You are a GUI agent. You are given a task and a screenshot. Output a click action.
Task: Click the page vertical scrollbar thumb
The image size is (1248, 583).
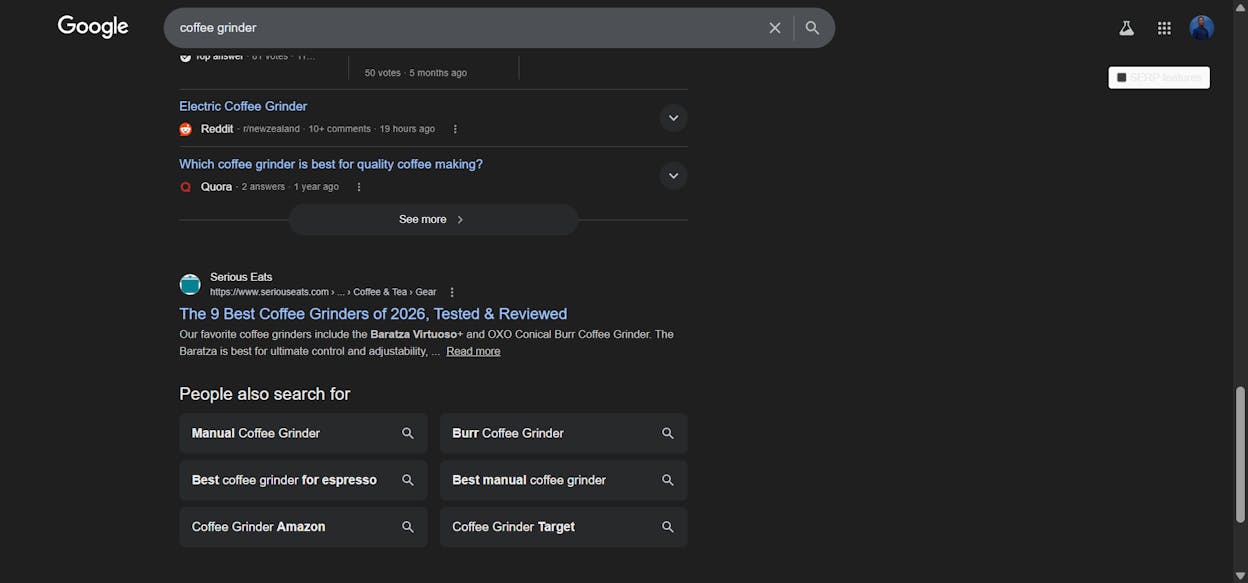tap(1240, 455)
